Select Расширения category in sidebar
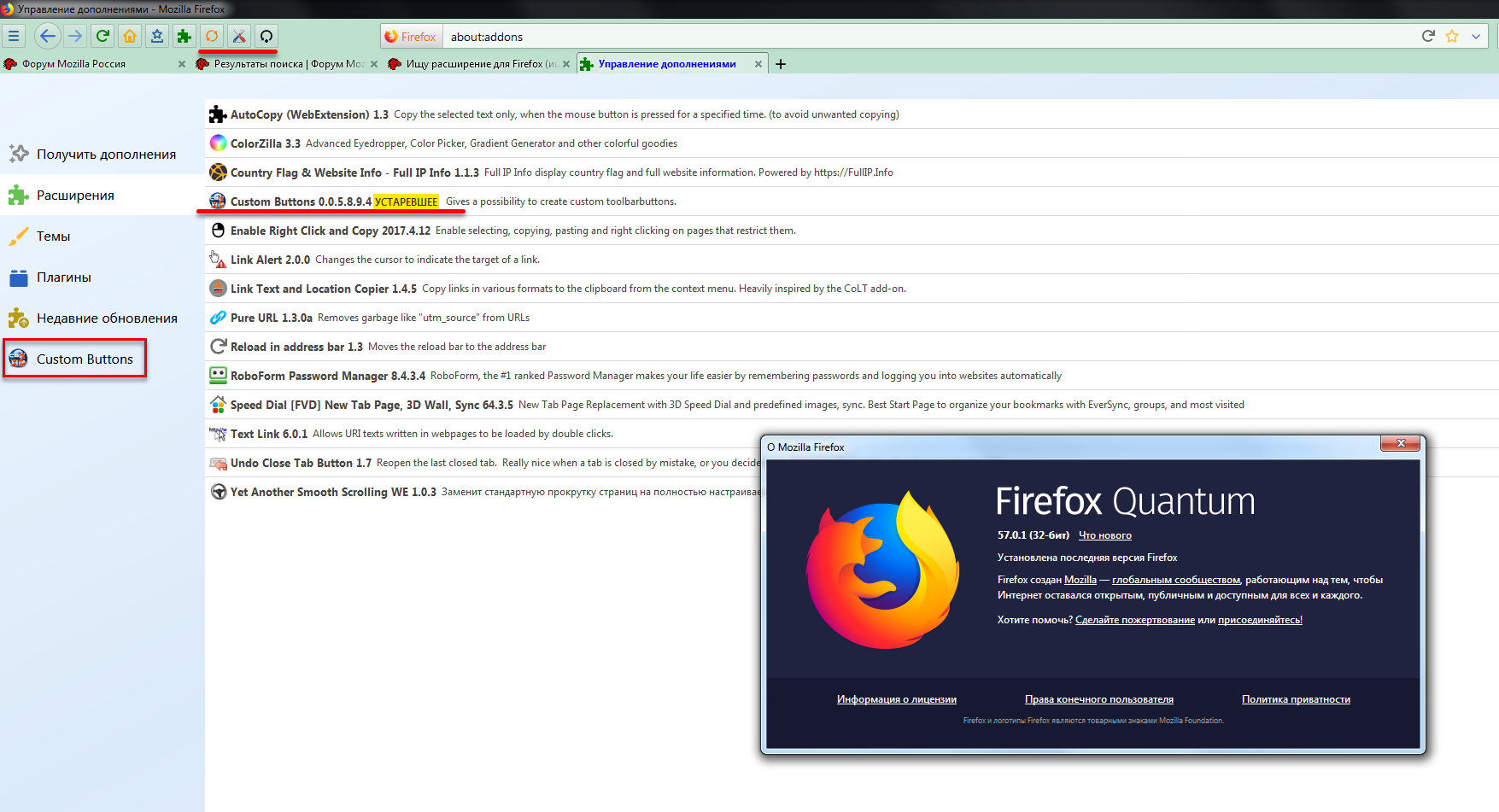The height and width of the screenshot is (812, 1499). (102, 196)
